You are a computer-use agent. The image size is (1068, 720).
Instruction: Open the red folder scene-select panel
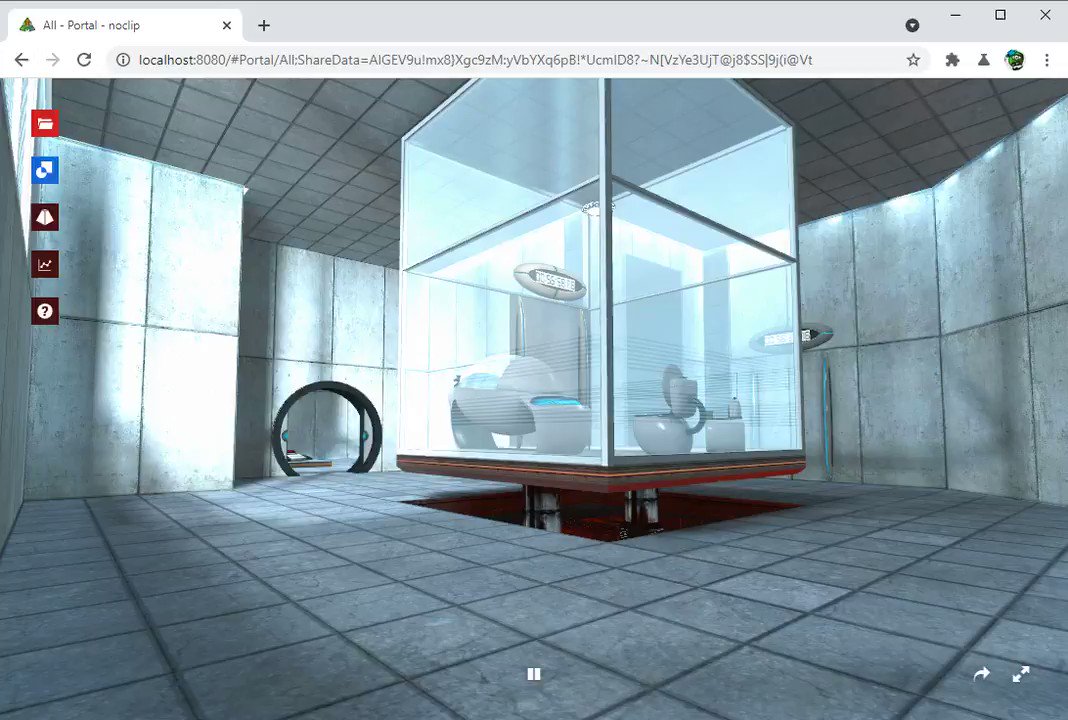(45, 123)
